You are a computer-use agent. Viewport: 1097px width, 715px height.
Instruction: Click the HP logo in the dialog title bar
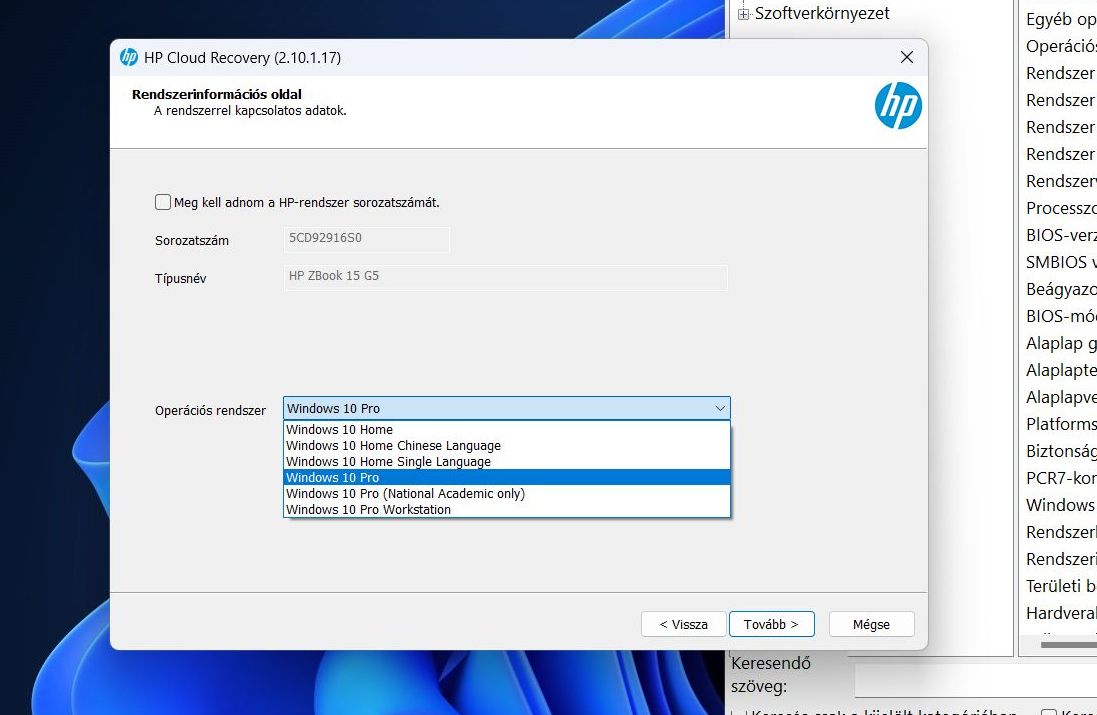point(127,58)
